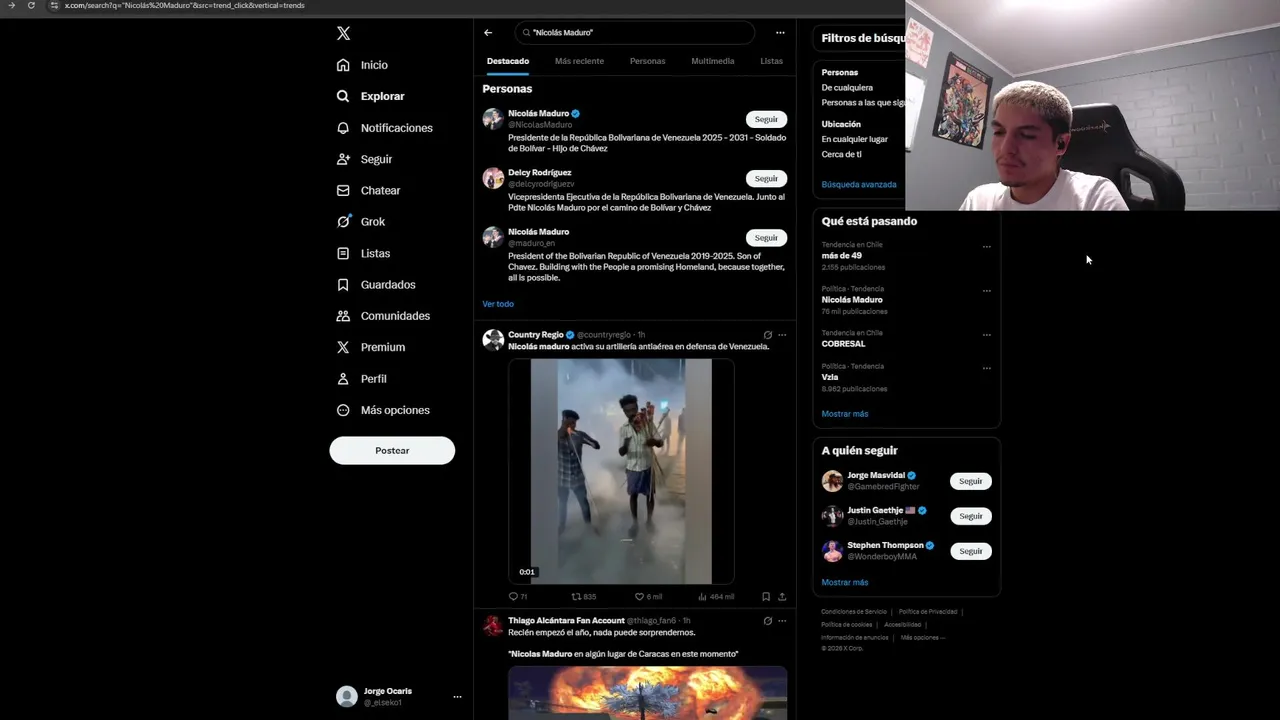Click the search field with "Nicolás Maduro"

pos(635,33)
